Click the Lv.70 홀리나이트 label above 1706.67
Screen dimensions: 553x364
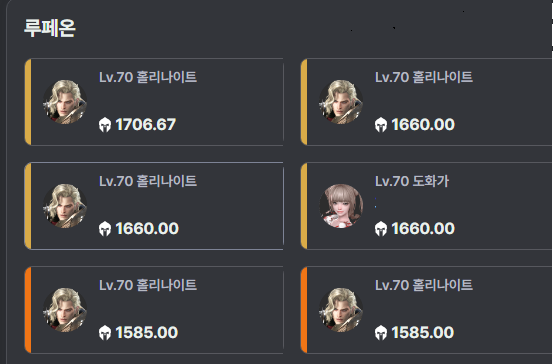148,77
